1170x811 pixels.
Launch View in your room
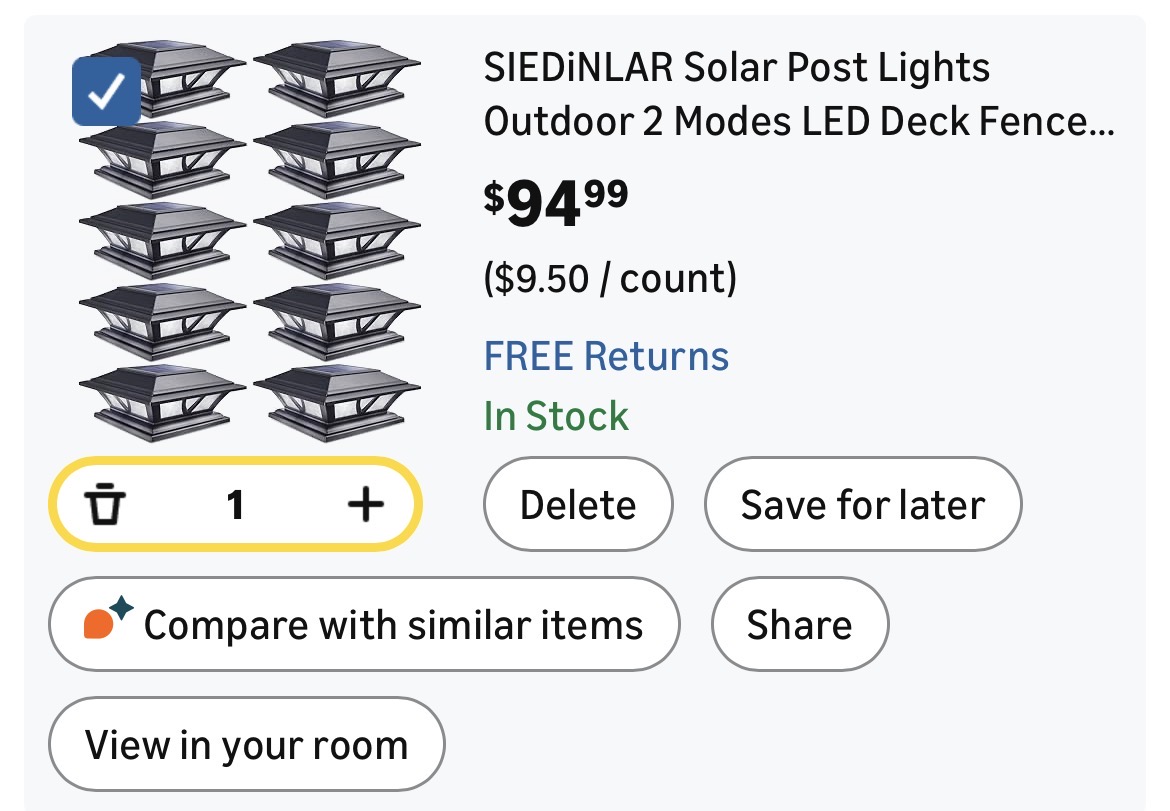[x=246, y=745]
